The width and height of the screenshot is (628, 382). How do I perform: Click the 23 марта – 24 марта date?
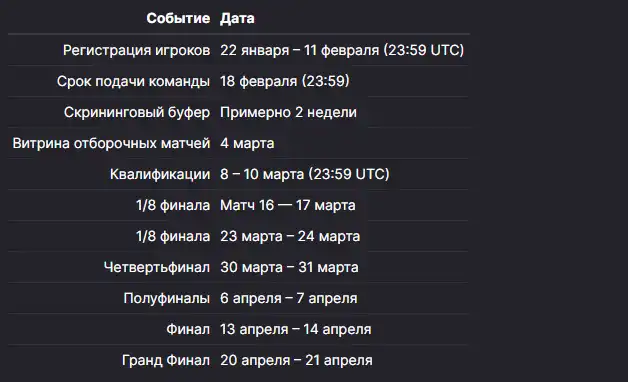pos(290,237)
